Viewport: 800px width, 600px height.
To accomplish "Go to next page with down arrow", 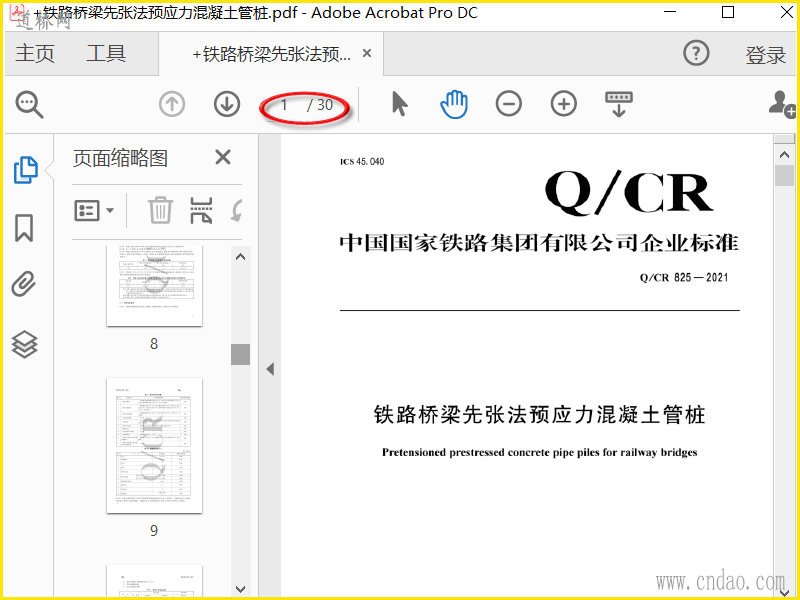I will click(x=227, y=105).
